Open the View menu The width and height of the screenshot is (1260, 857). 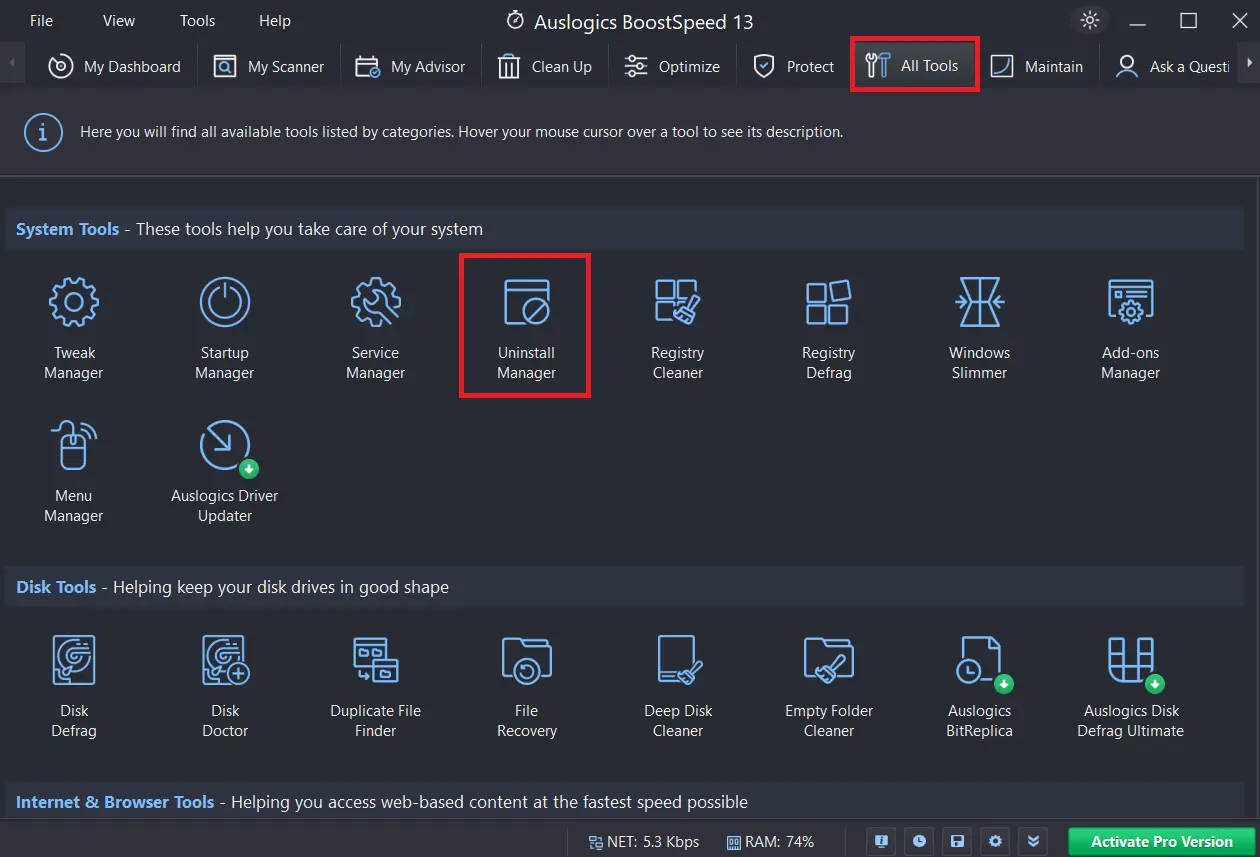[119, 20]
